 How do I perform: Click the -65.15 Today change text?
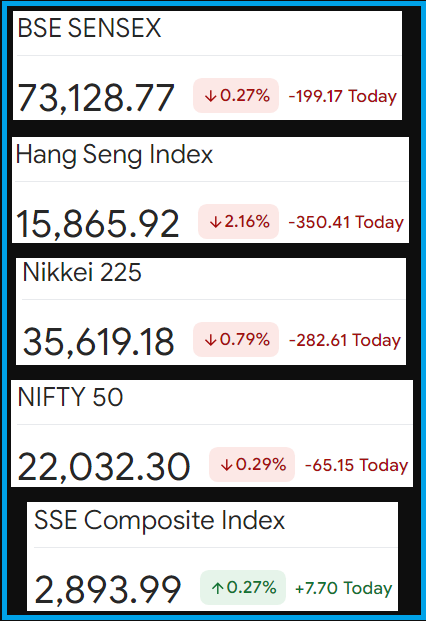[356, 465]
